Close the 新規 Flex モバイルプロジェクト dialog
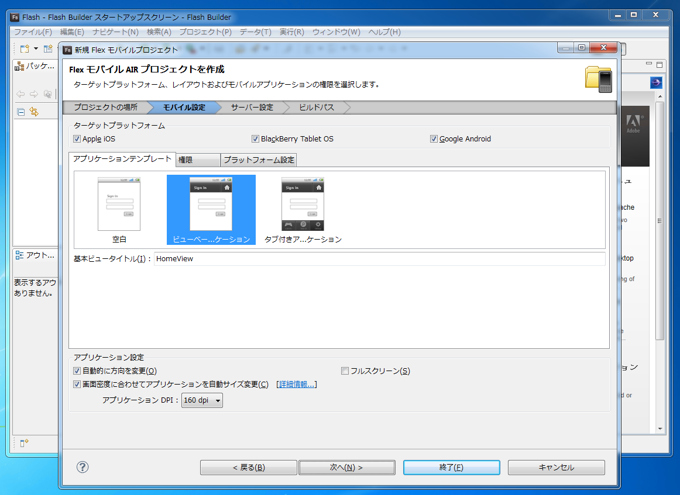The image size is (680, 495). click(603, 47)
